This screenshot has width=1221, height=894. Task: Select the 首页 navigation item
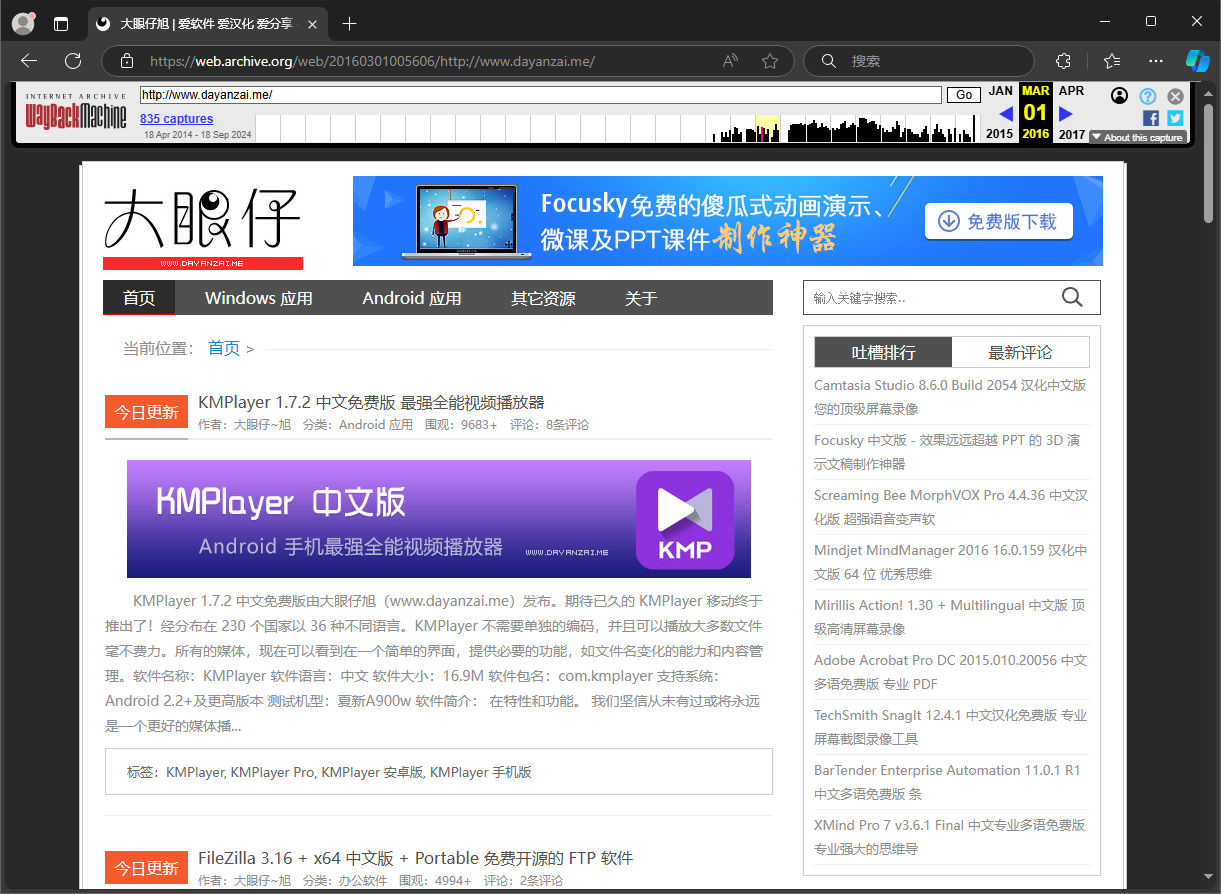[139, 298]
